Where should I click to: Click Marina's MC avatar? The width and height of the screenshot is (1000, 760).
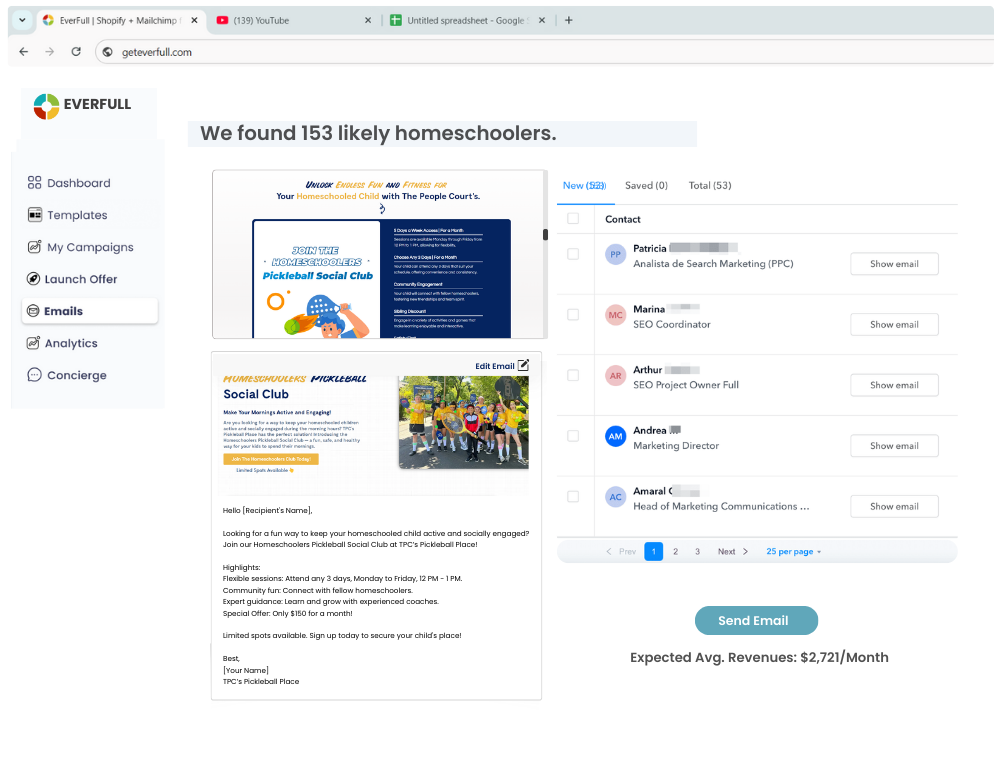[615, 315]
